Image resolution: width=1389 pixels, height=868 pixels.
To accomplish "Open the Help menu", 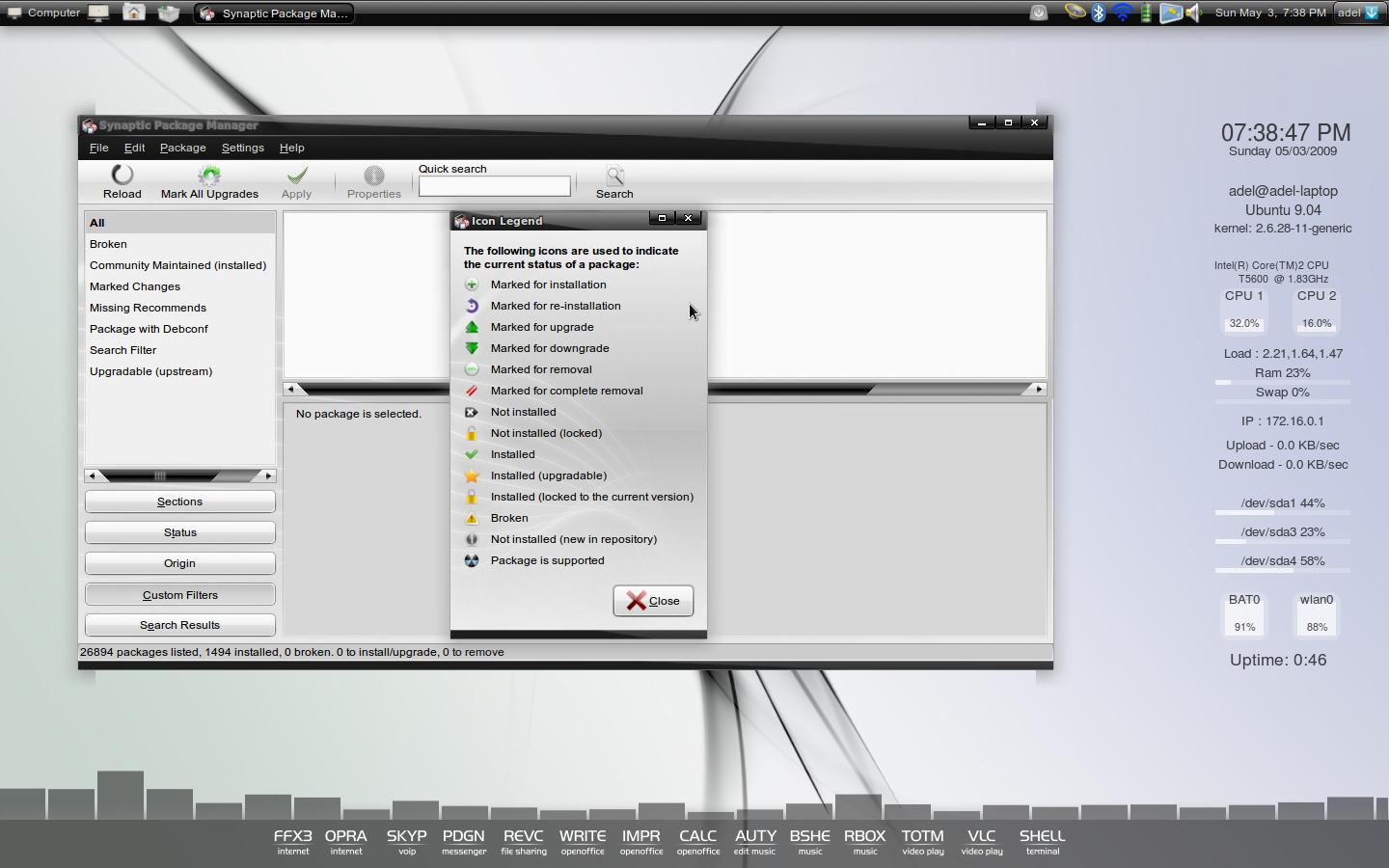I will (x=291, y=148).
